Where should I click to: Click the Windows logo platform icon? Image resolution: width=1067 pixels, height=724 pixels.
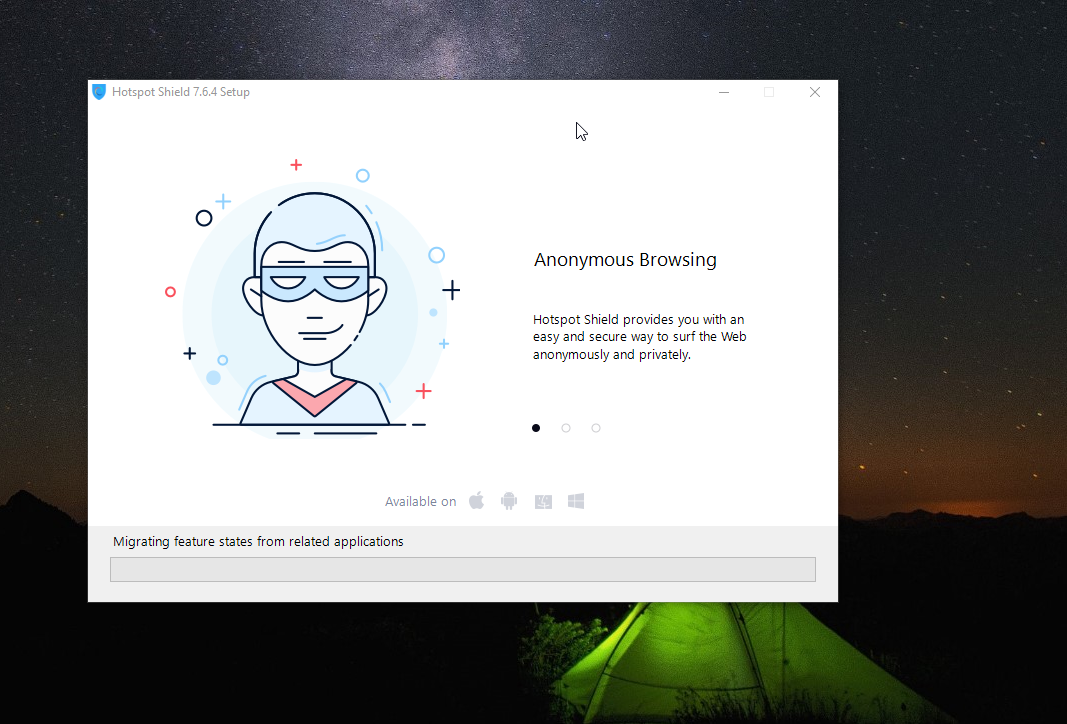(x=576, y=501)
